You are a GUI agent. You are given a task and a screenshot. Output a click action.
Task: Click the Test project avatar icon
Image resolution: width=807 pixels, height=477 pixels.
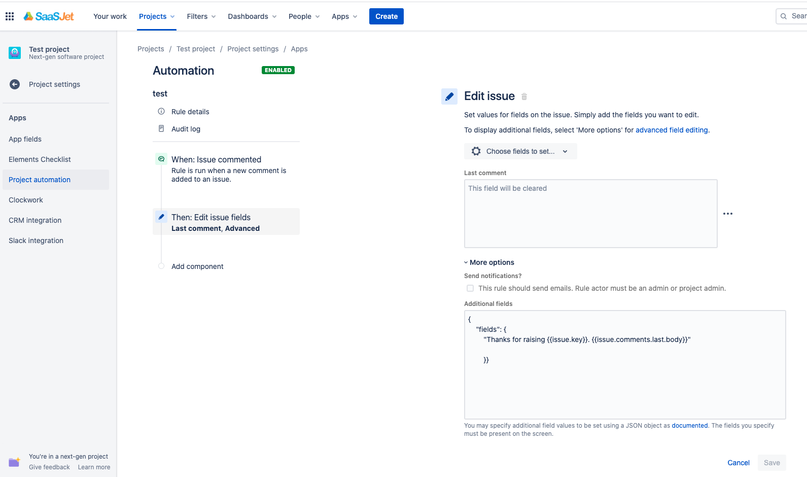point(15,52)
